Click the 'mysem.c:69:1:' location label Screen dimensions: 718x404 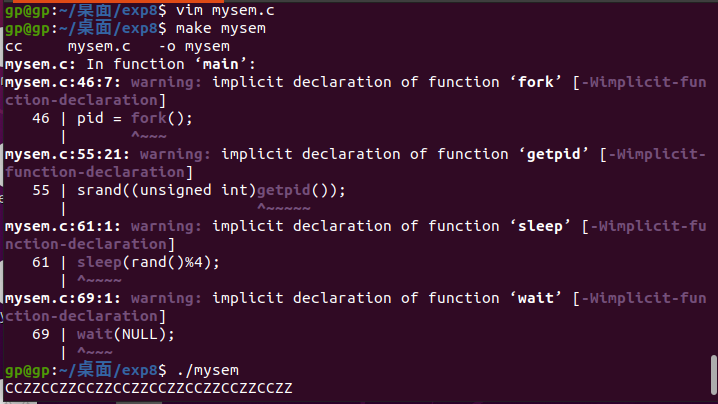point(63,298)
